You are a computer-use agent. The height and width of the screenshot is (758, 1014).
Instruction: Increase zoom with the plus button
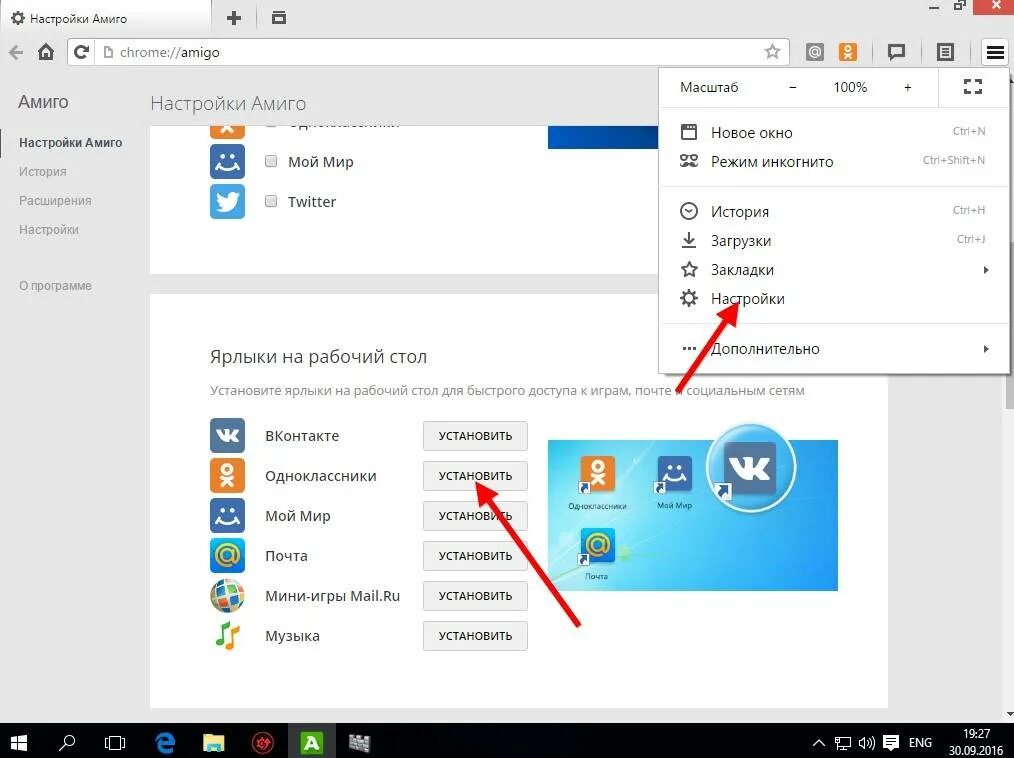(x=907, y=87)
